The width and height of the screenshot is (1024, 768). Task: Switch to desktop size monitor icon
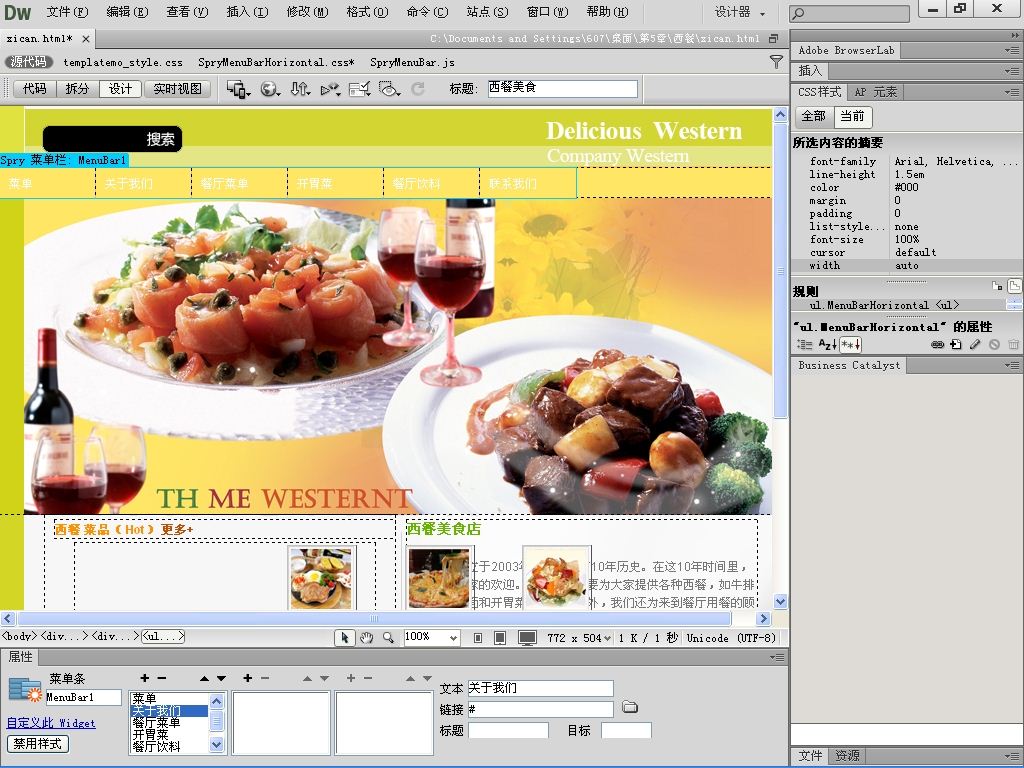527,638
